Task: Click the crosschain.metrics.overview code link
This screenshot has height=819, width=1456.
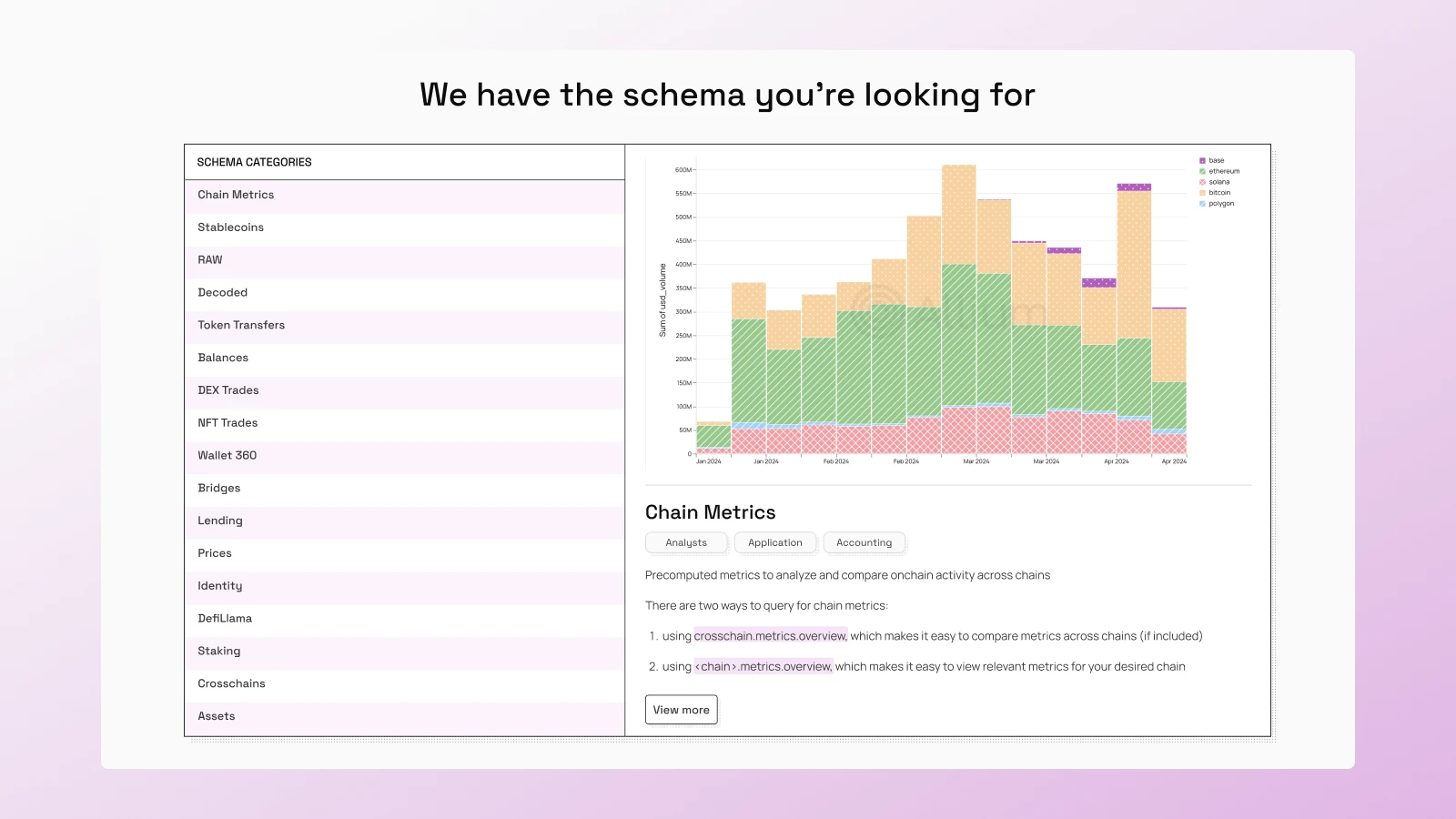Action: coord(770,636)
